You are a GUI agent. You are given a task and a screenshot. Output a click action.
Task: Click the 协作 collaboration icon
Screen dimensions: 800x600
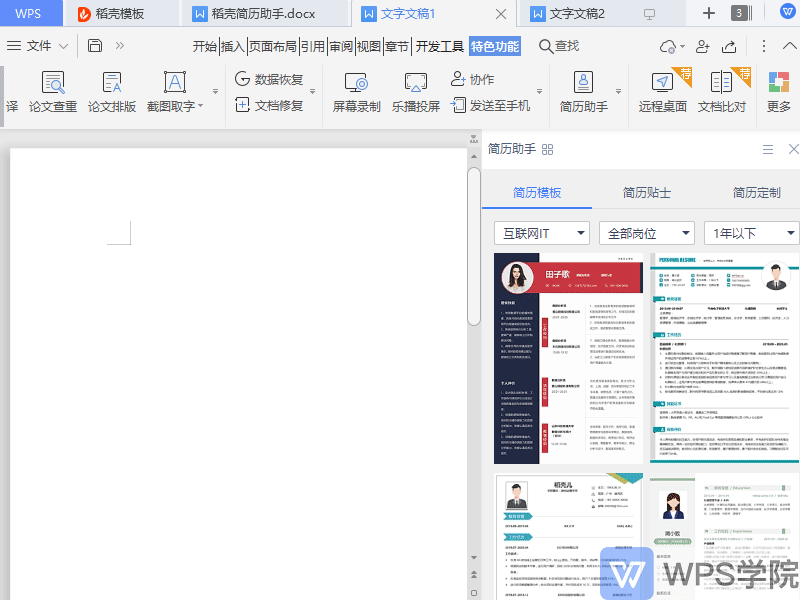coord(458,79)
